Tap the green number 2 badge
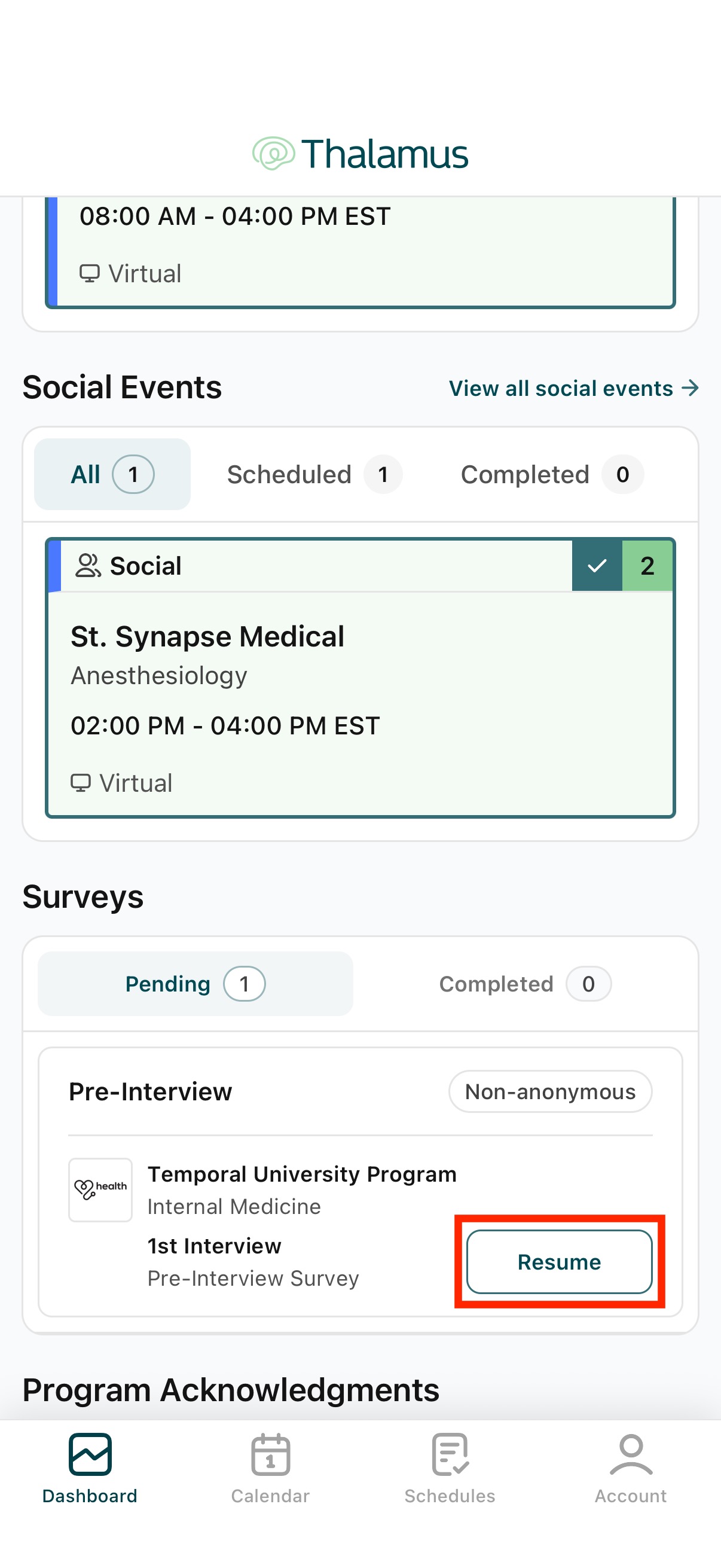 point(647,566)
